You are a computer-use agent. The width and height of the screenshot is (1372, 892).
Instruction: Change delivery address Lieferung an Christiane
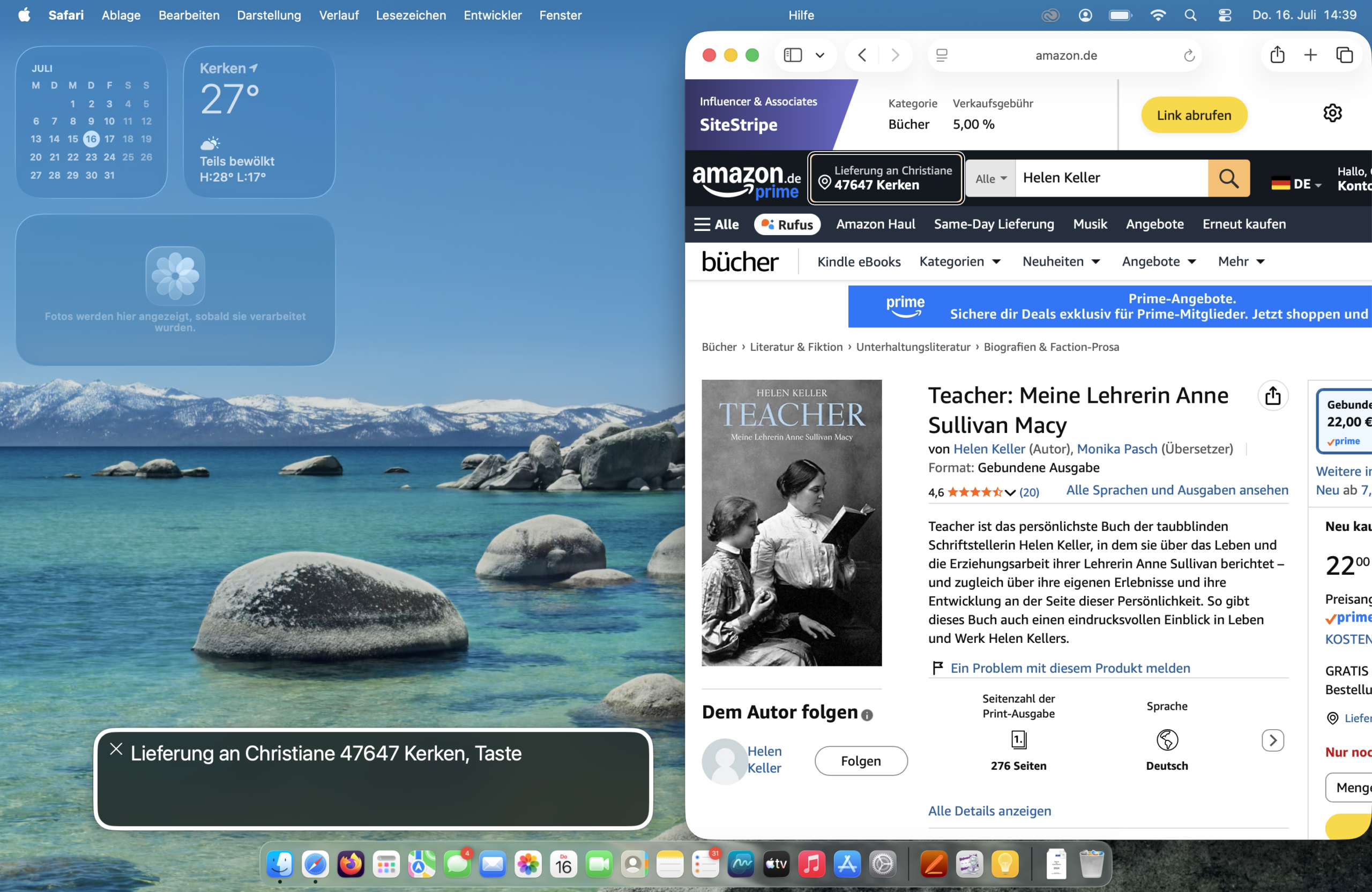886,178
